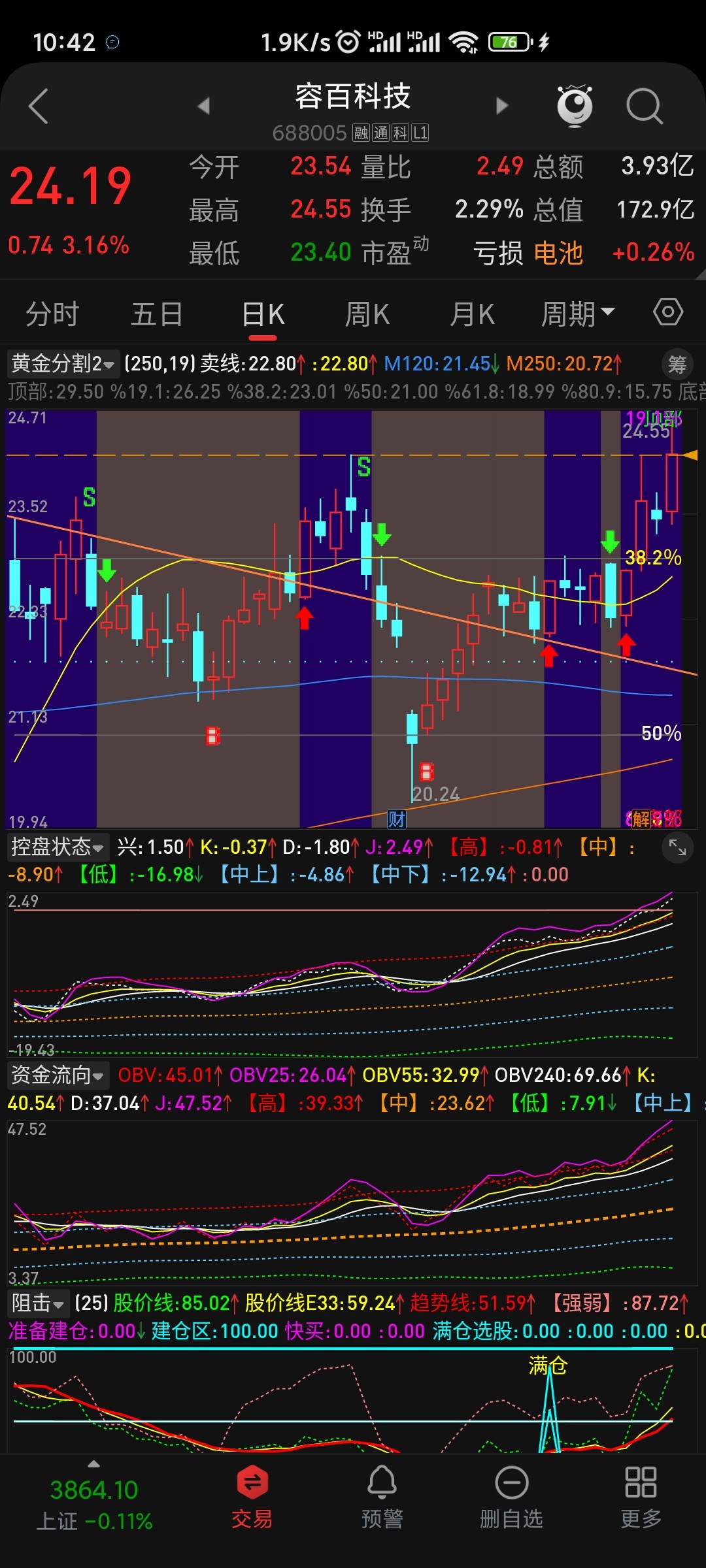Tap the M250:20.72 moving average label
The width and height of the screenshot is (706, 1568).
coord(564,364)
